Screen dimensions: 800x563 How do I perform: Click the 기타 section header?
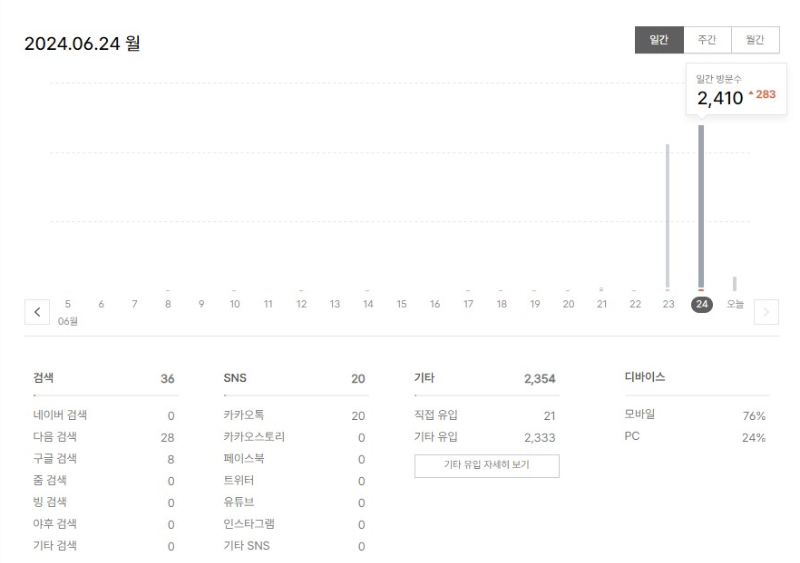[x=424, y=378]
